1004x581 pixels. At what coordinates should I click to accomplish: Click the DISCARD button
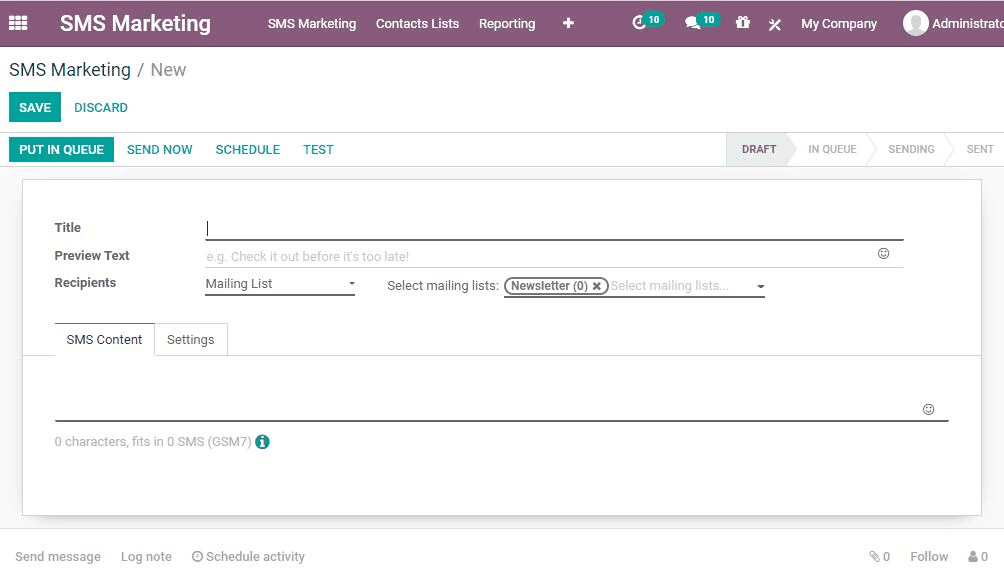tap(101, 108)
